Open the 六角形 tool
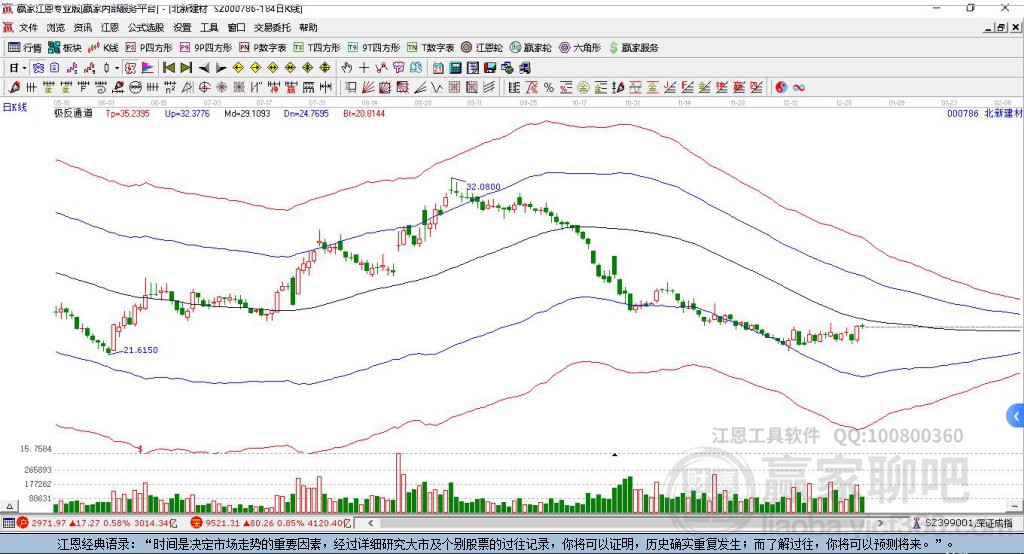 click(x=580, y=48)
